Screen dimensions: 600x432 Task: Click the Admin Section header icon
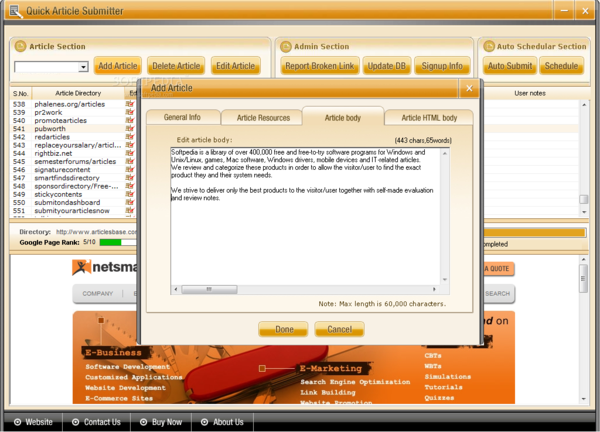285,46
